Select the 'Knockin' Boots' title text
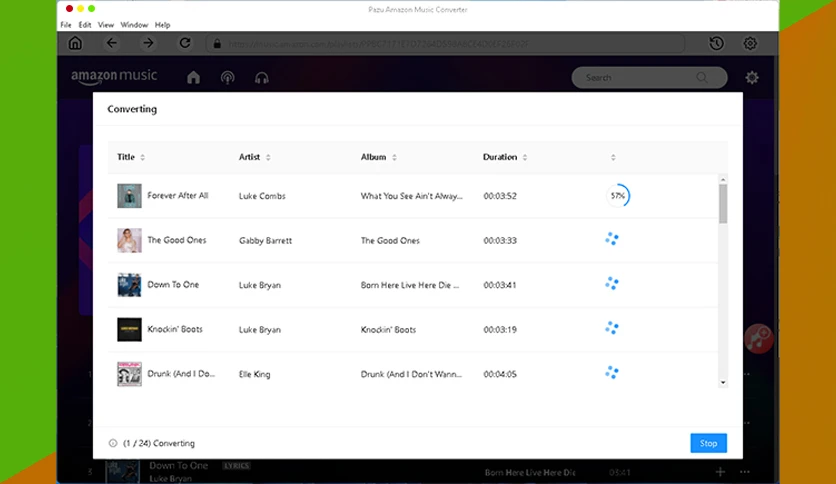The width and height of the screenshot is (836, 484). point(175,329)
